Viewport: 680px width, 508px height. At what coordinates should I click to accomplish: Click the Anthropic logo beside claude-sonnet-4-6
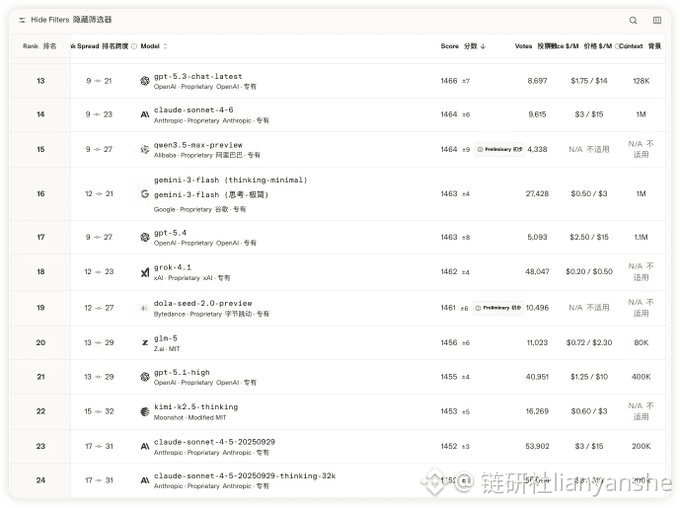145,115
